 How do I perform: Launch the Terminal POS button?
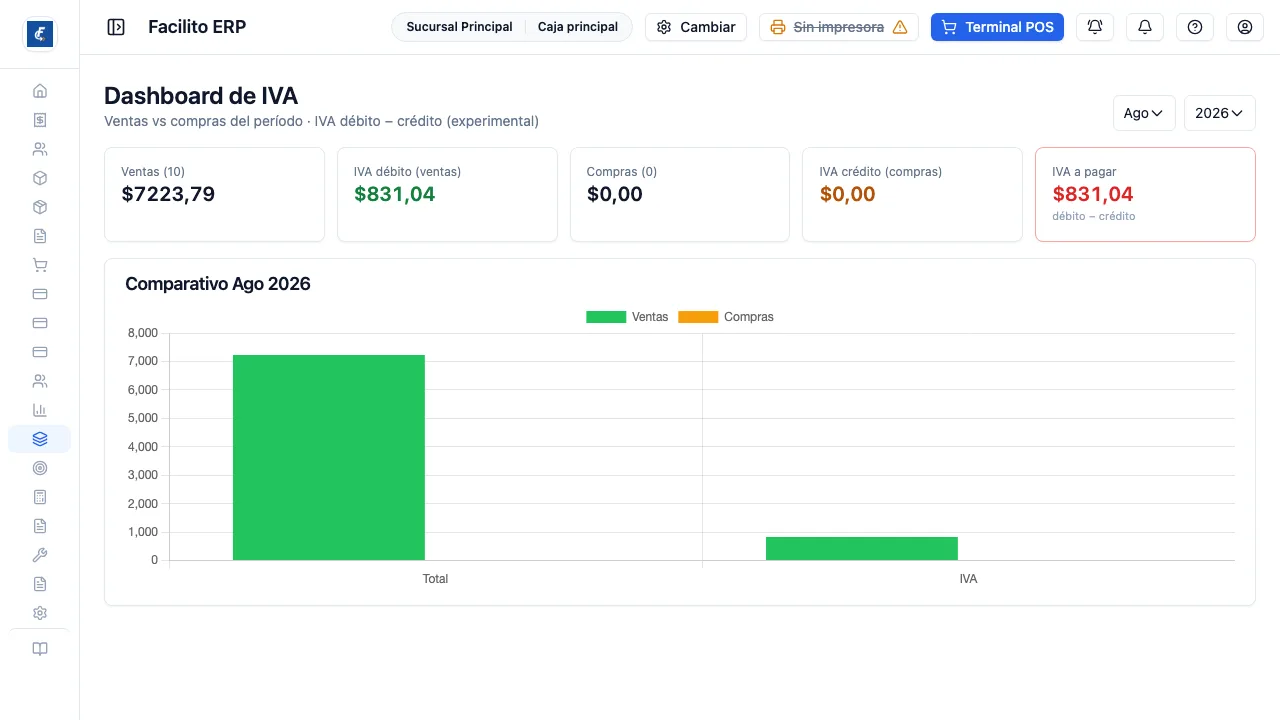coord(997,27)
